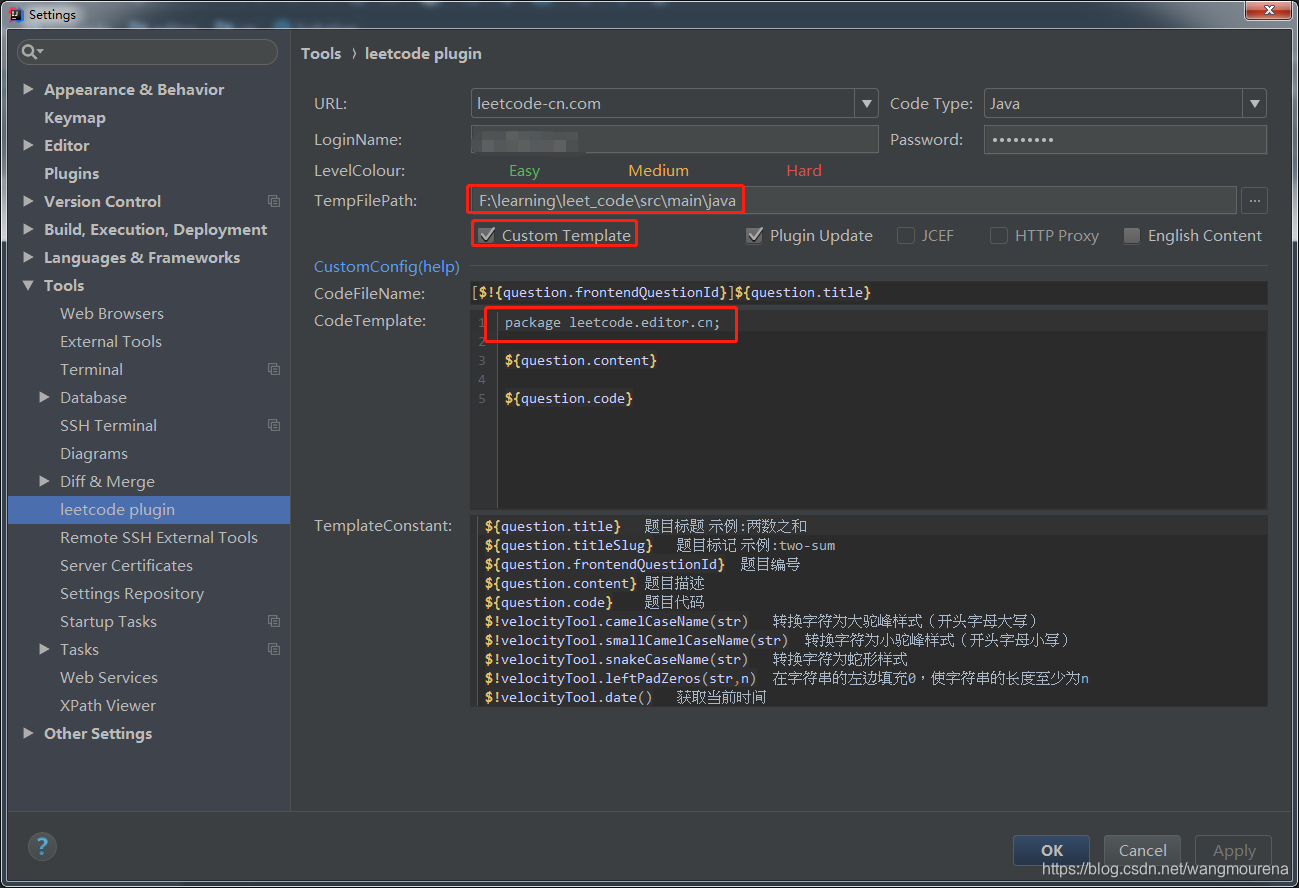Click the CodeFileName input field
This screenshot has width=1299, height=888.
pyautogui.click(x=869, y=293)
